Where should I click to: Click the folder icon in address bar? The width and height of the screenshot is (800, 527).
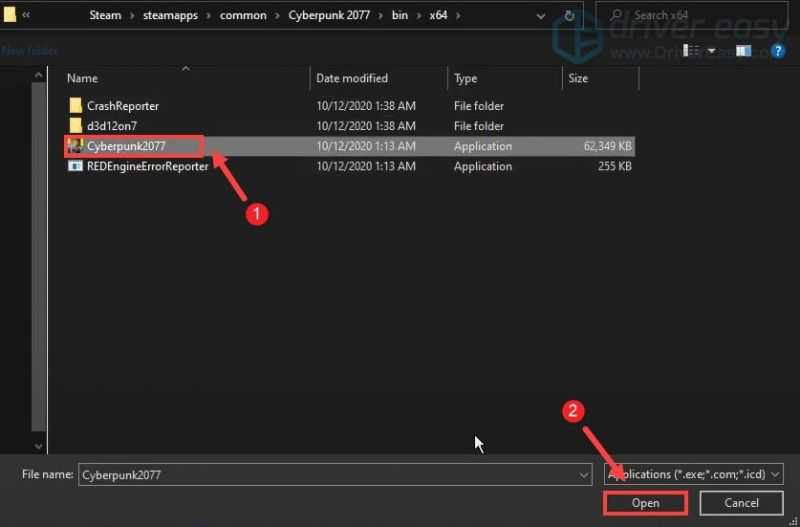pyautogui.click(x=9, y=15)
